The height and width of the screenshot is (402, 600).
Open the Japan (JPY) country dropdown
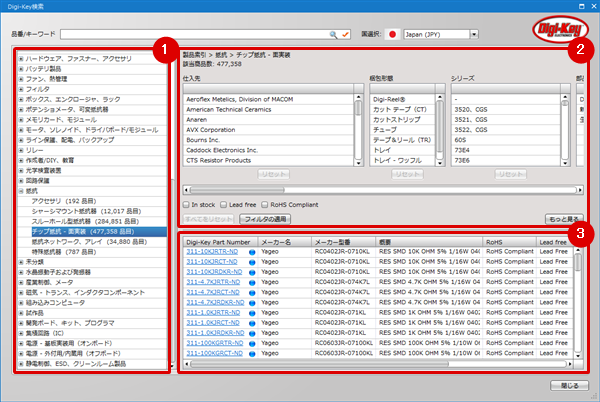(x=474, y=34)
